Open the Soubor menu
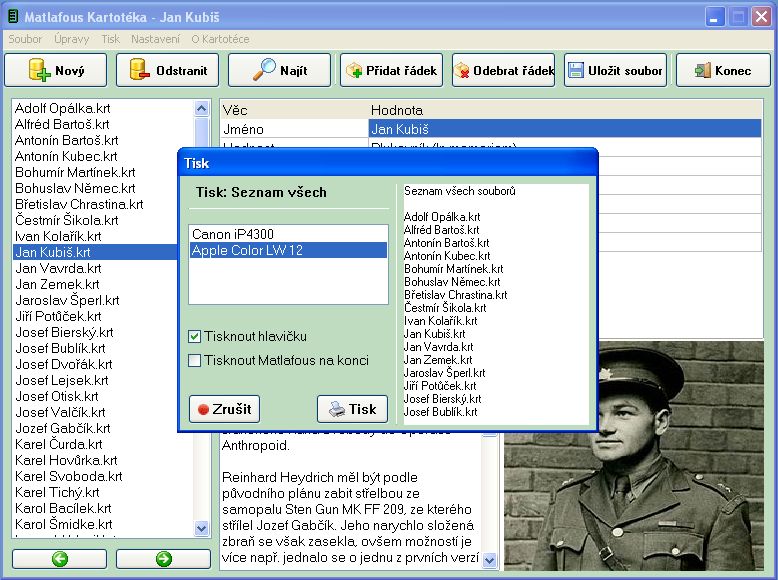 [x=25, y=39]
